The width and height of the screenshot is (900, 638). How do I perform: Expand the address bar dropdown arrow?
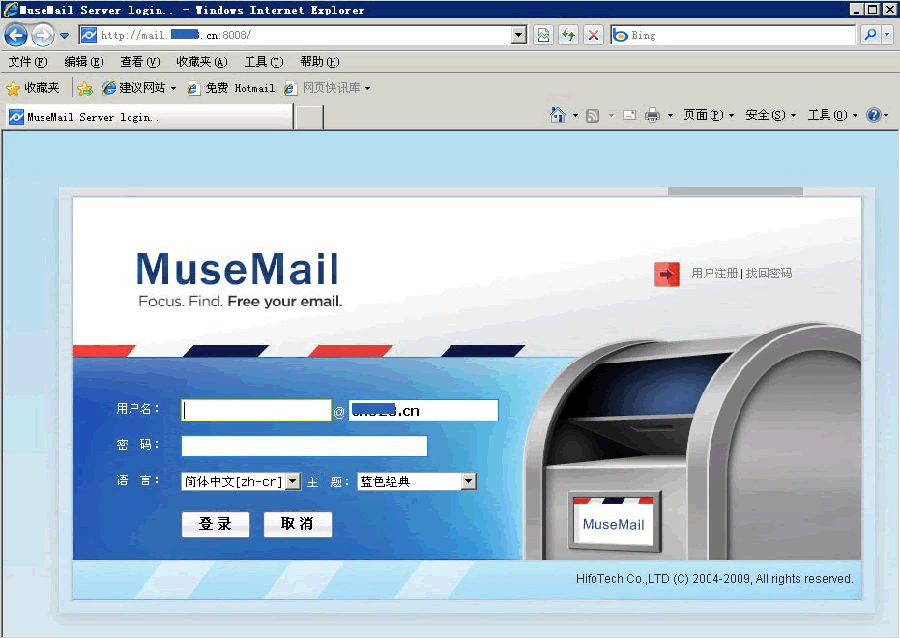coord(518,35)
